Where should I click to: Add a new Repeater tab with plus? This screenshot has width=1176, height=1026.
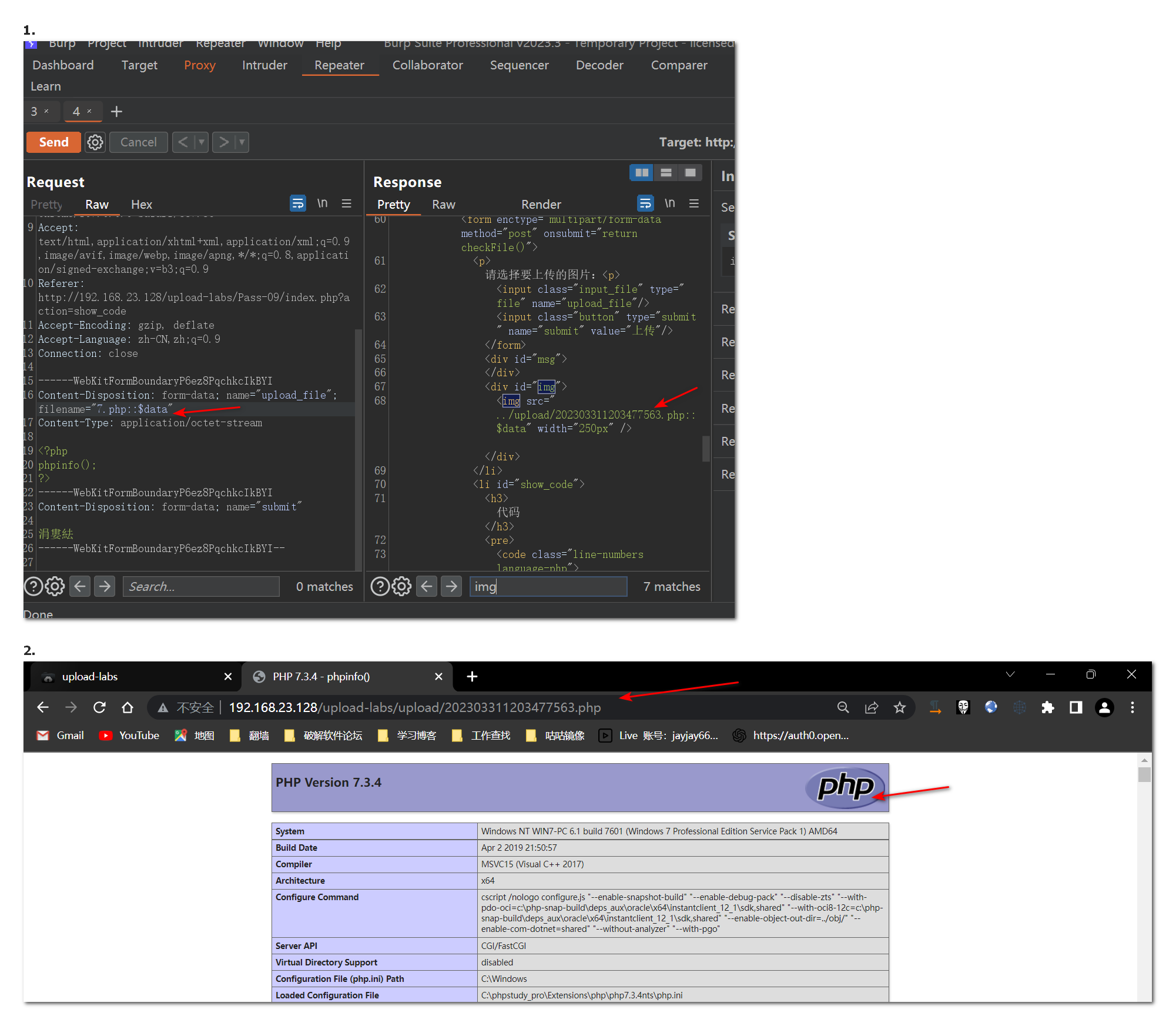pos(116,112)
